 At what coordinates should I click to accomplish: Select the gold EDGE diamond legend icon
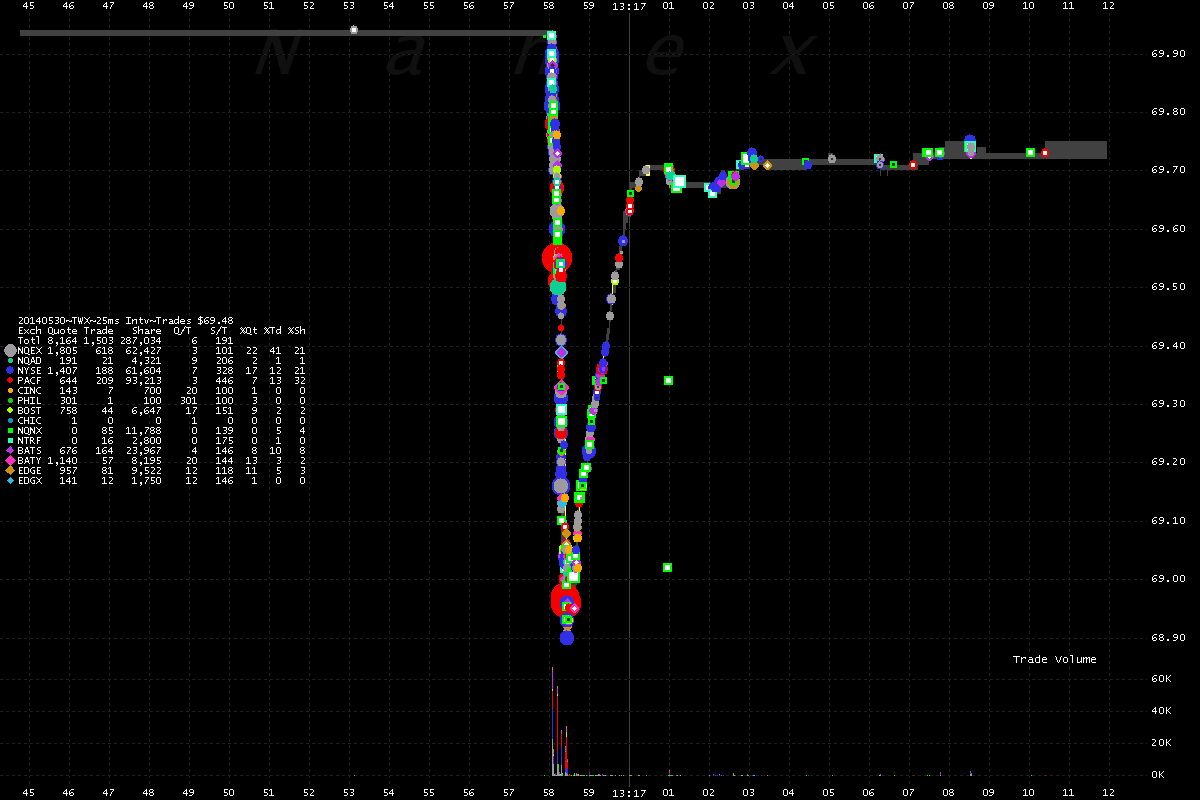click(x=10, y=471)
